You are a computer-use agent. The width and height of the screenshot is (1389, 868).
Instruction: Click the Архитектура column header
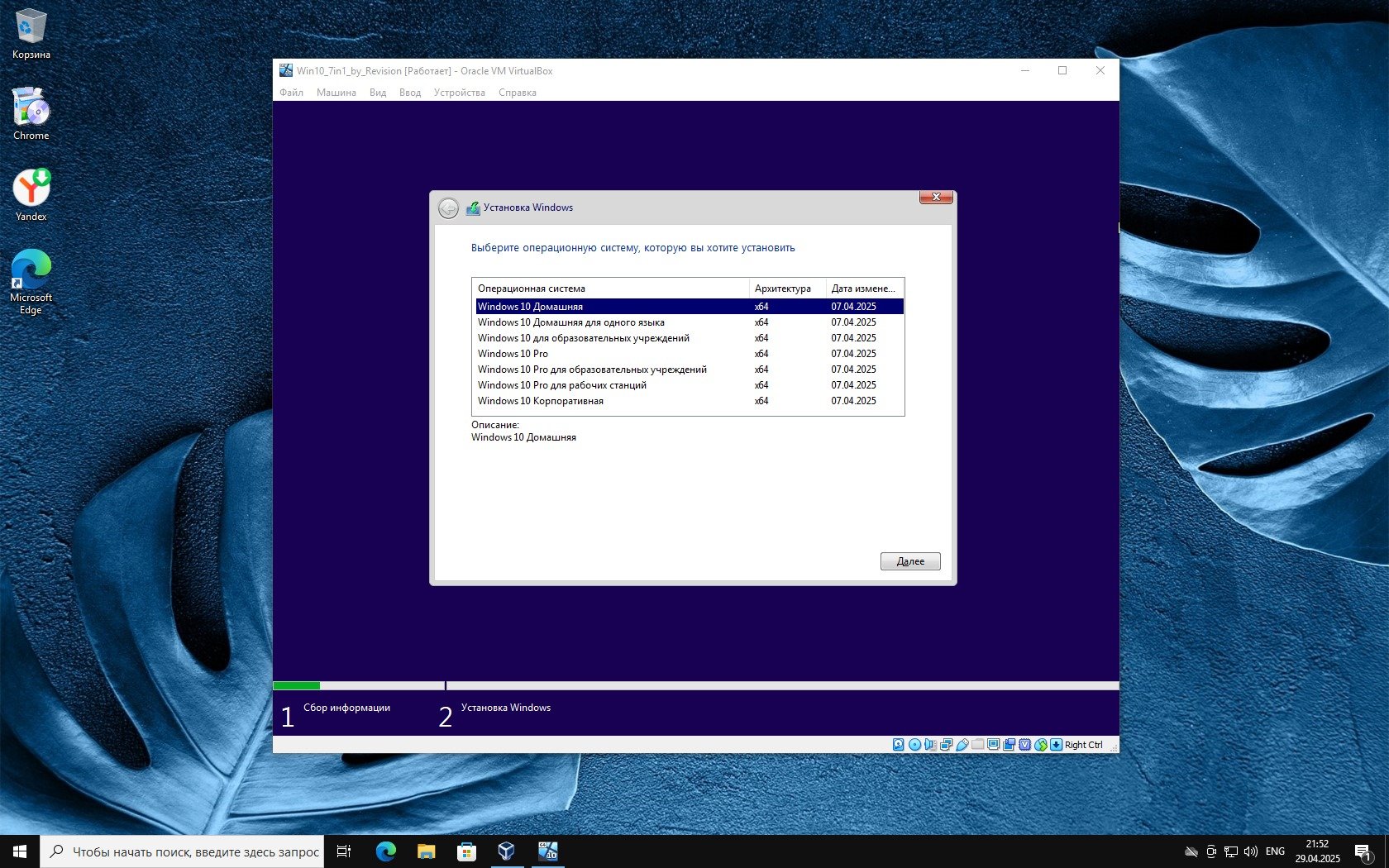click(782, 289)
